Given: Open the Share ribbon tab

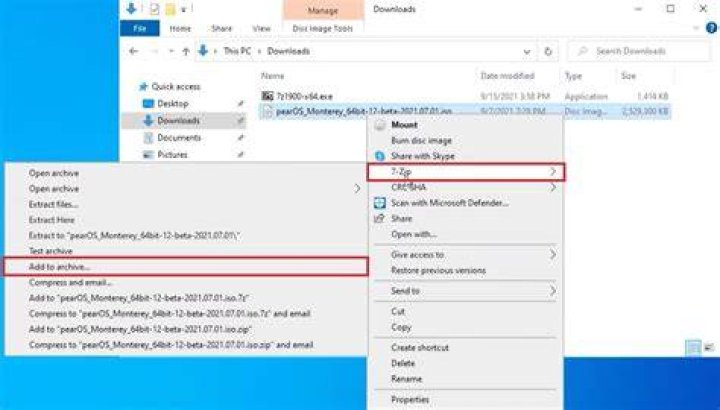Looking at the screenshot, I should [x=221, y=28].
